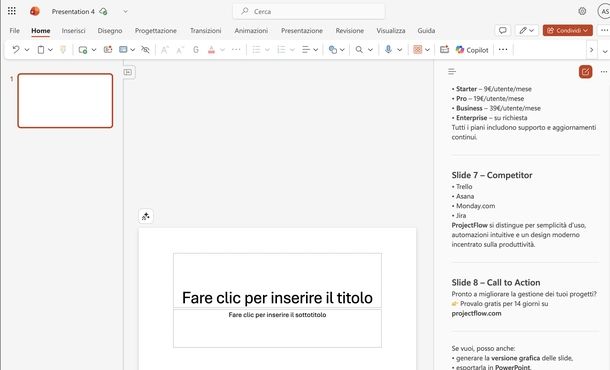Switch to the Revisione tab

350,30
